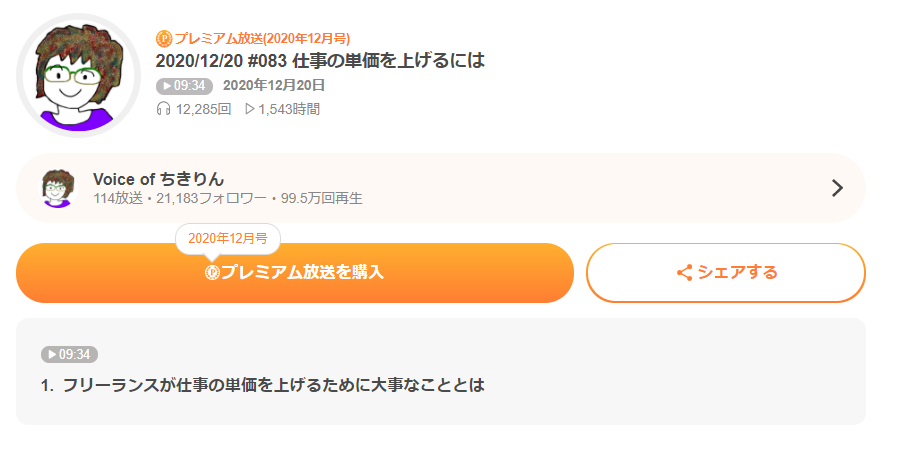Expand channel page with right chevron
The width and height of the screenshot is (898, 449).
pyautogui.click(x=837, y=188)
